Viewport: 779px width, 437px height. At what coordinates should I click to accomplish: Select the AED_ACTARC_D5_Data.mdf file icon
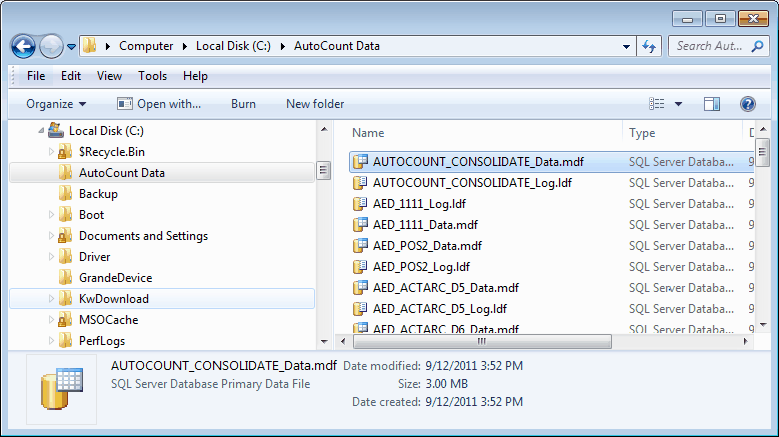click(360, 288)
